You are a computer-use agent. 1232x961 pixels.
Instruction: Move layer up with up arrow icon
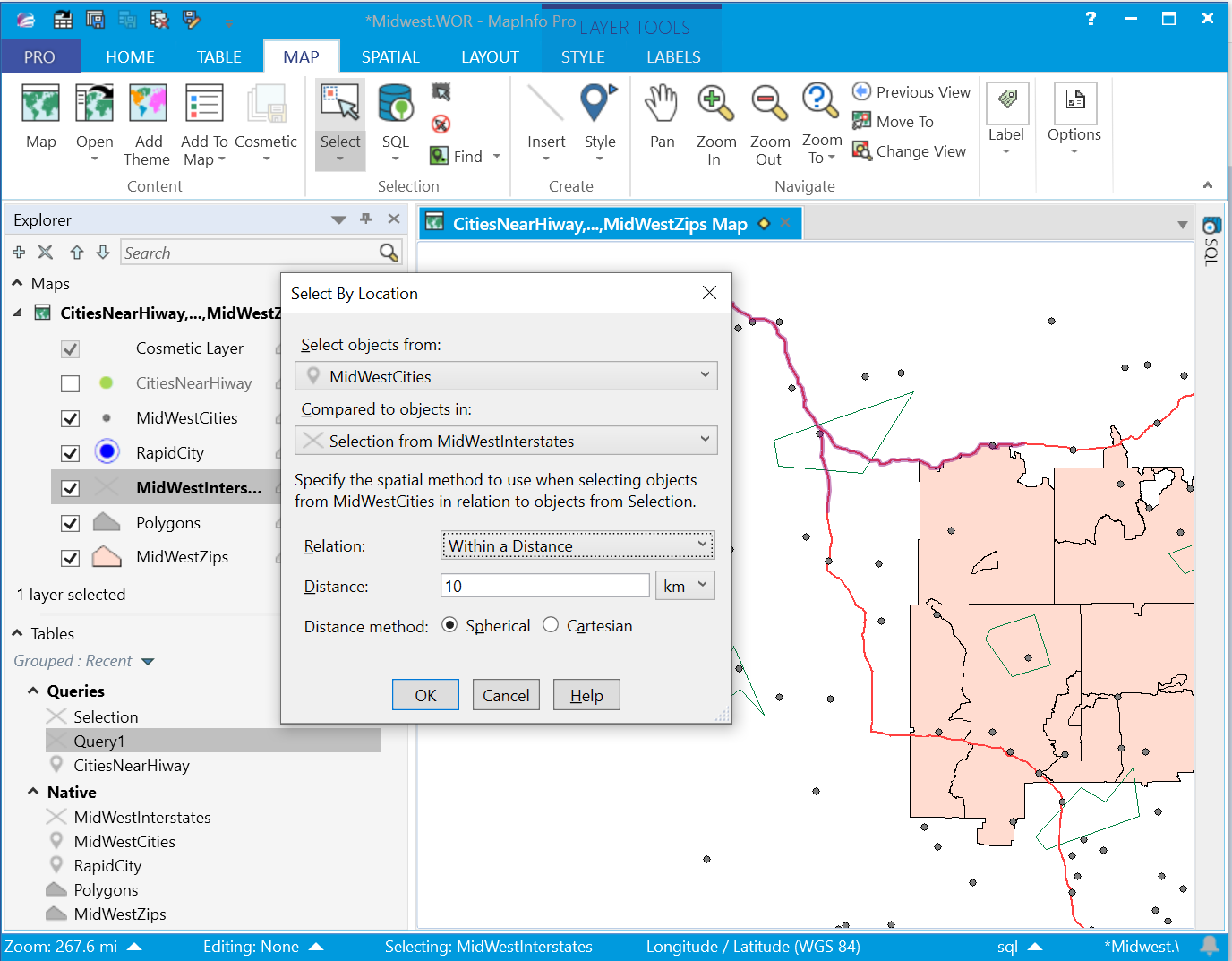coord(77,253)
